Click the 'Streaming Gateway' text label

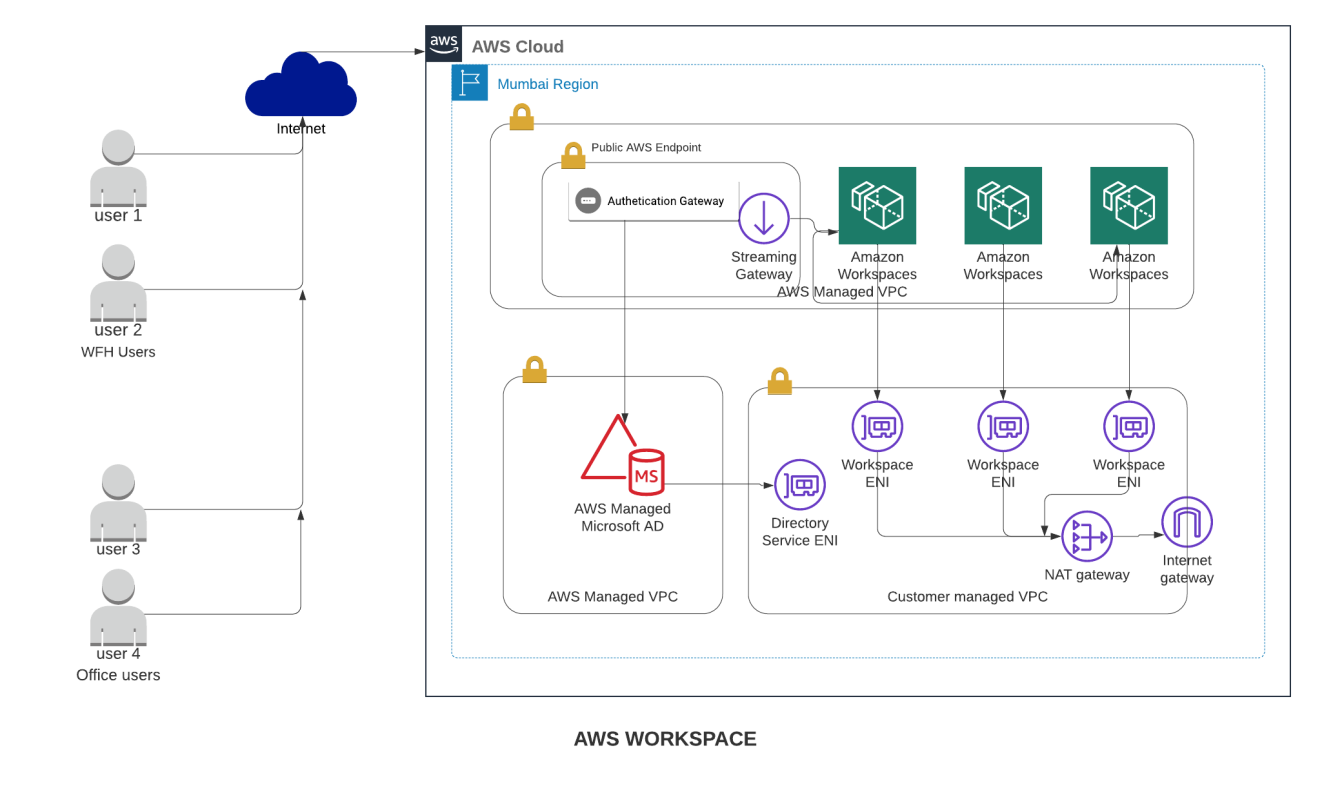tap(764, 266)
